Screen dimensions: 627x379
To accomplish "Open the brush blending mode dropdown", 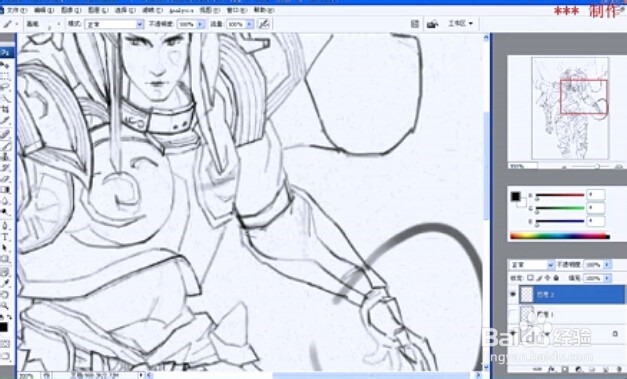I will [114, 24].
